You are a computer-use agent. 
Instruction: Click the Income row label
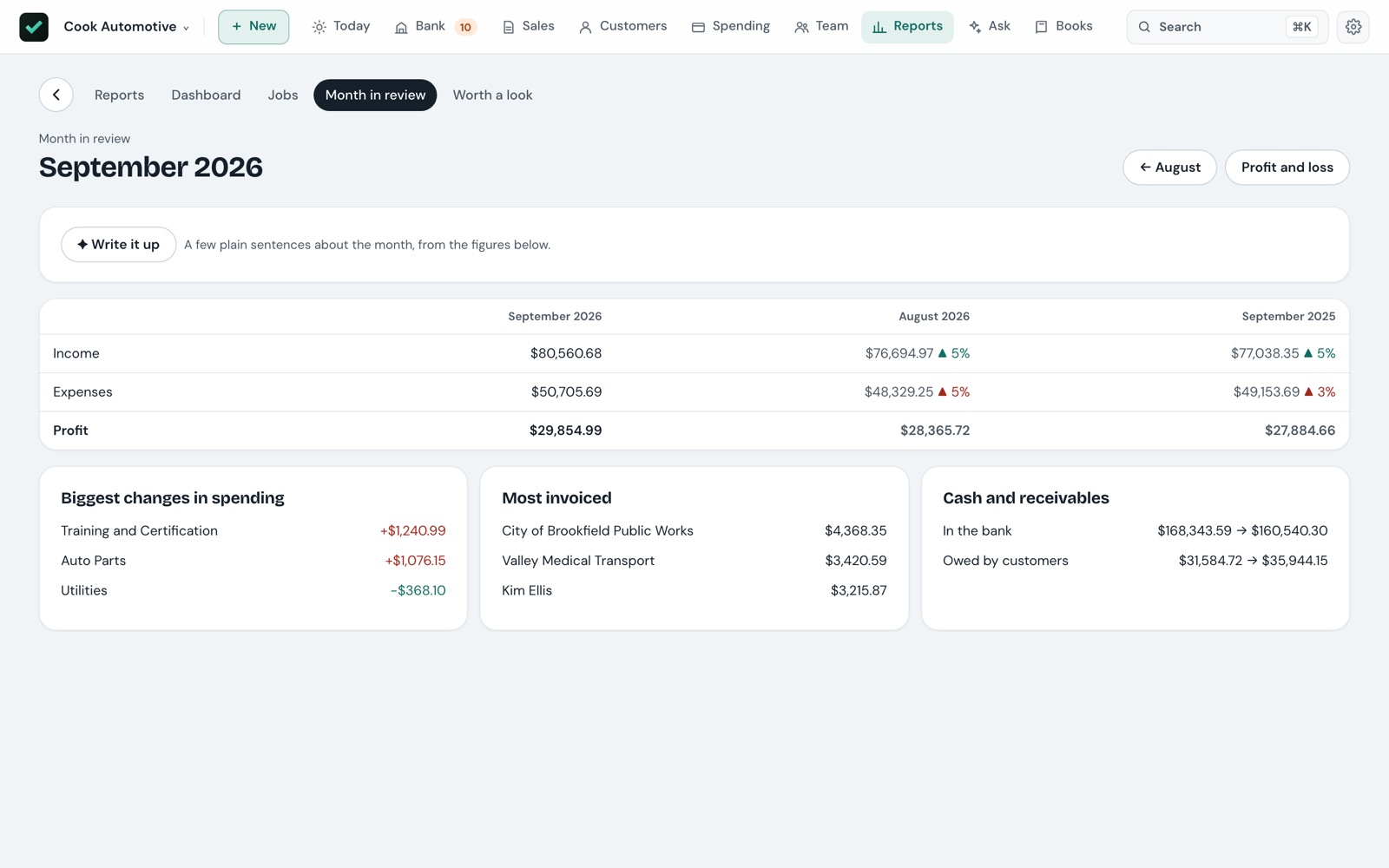point(76,353)
